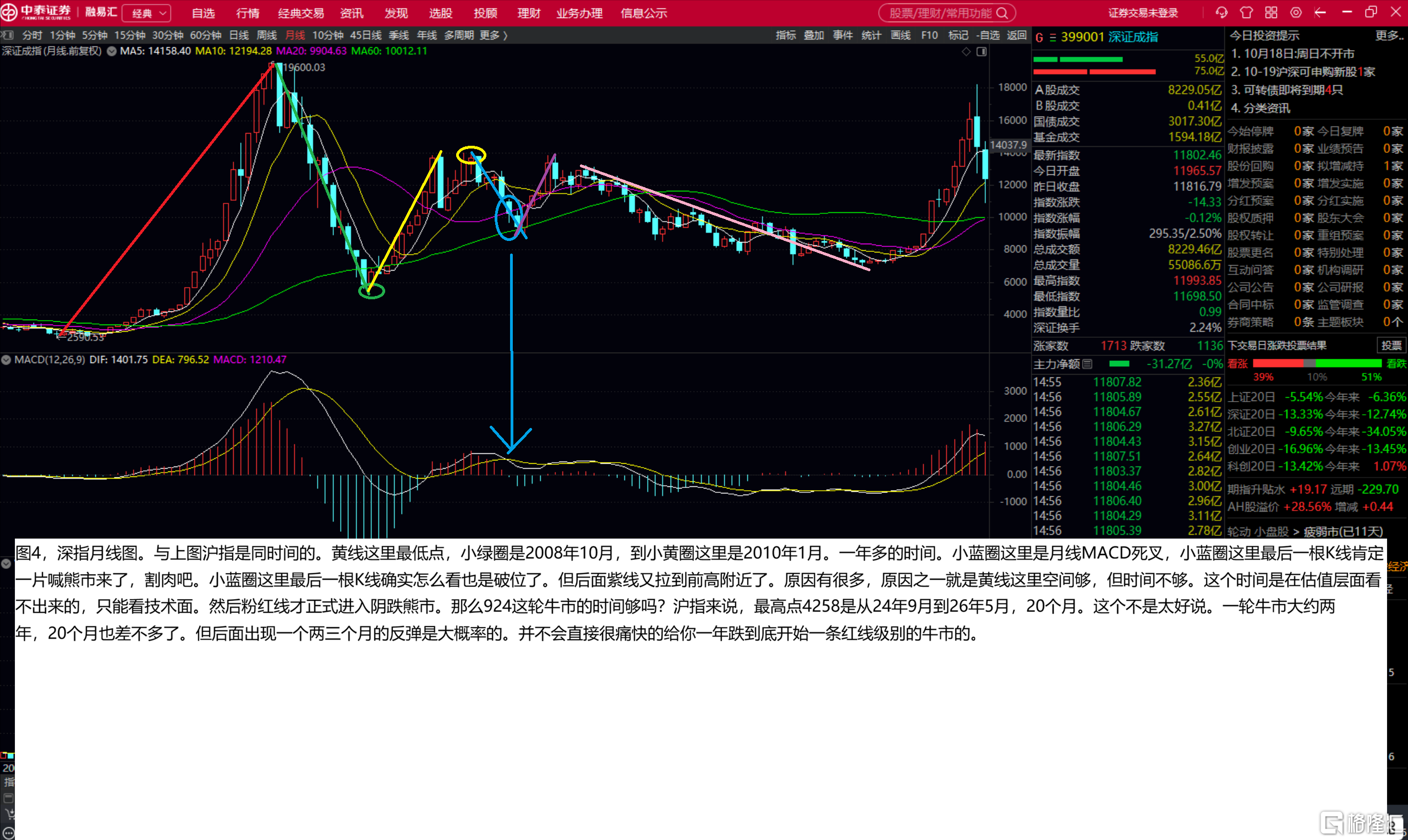1408x840 pixels.
Task: Toggle -自选 watchlist removal
Action: (988, 35)
